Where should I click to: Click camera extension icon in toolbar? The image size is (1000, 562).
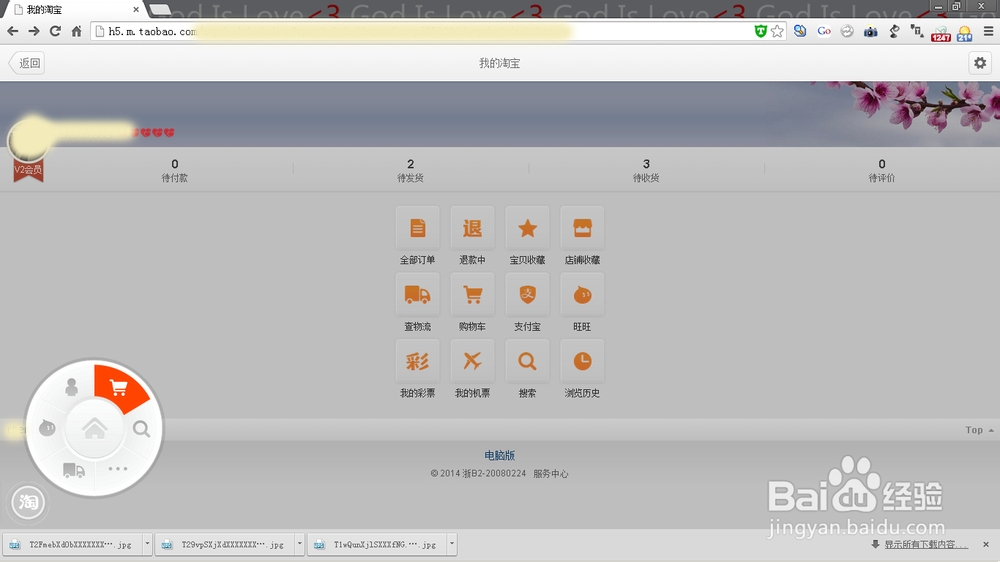point(871,32)
